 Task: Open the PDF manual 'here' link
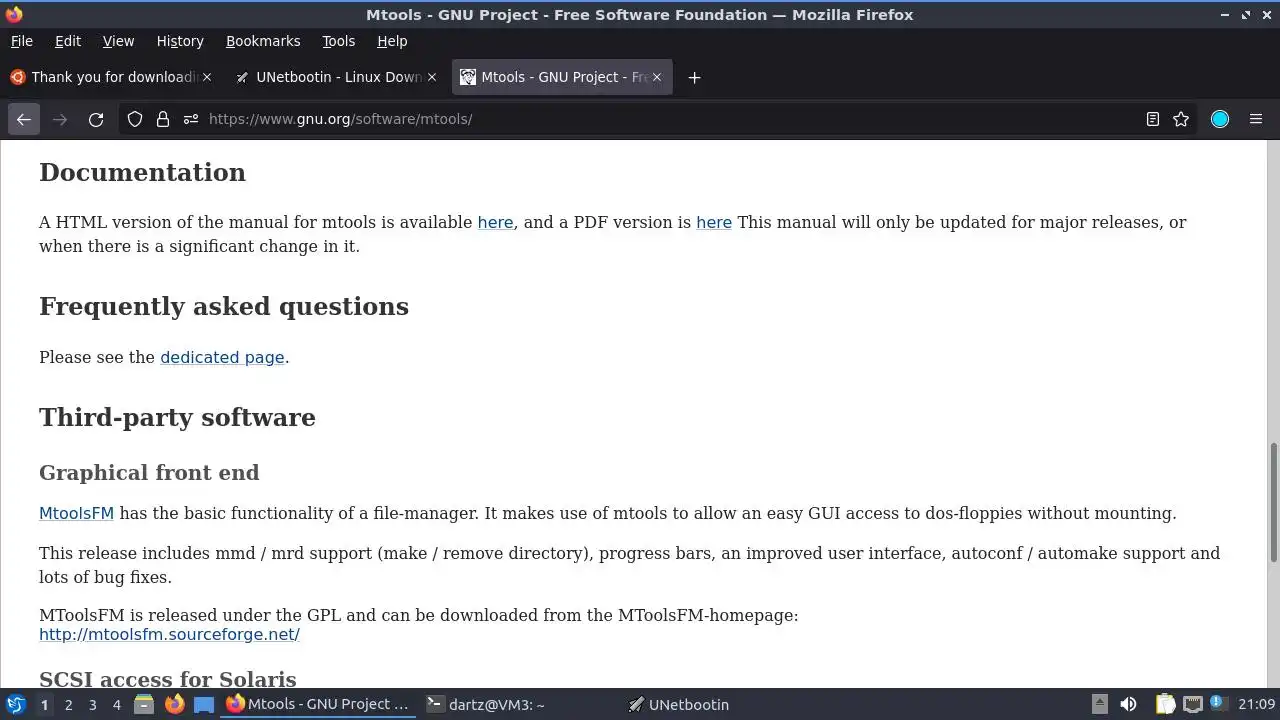click(x=714, y=222)
